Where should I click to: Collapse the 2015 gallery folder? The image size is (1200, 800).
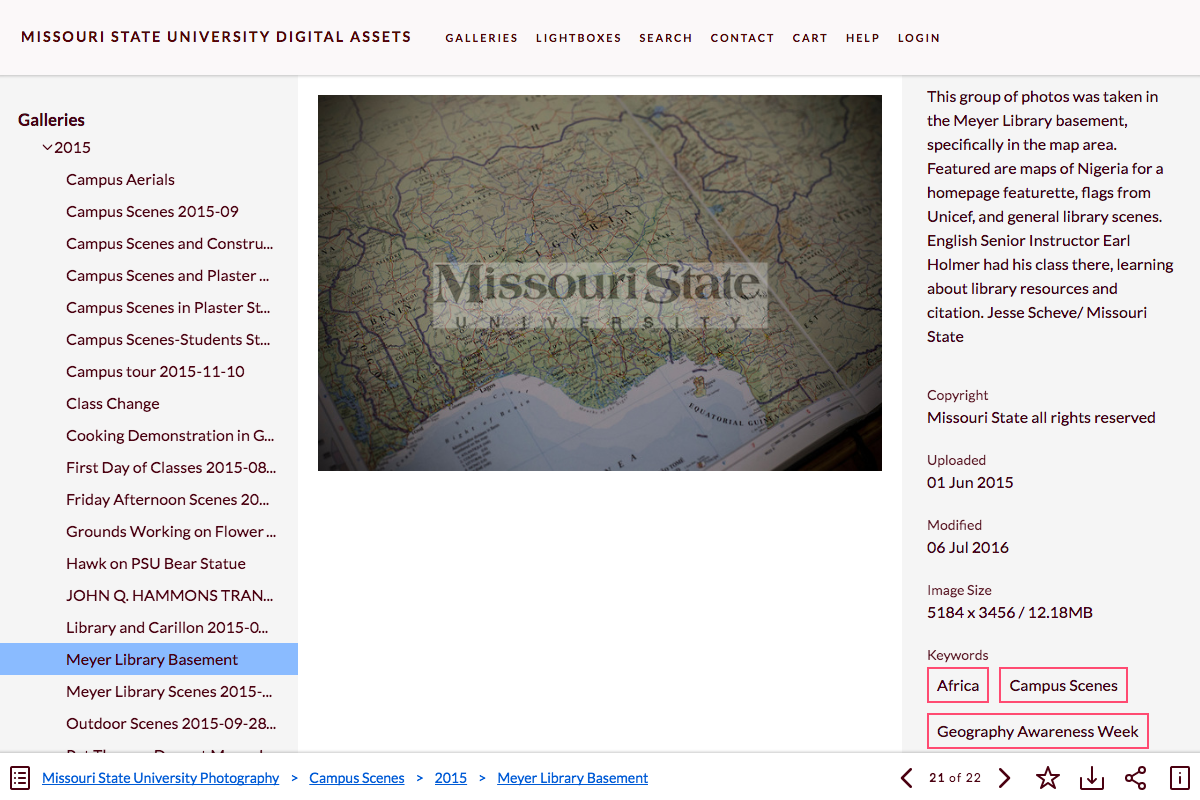point(47,148)
